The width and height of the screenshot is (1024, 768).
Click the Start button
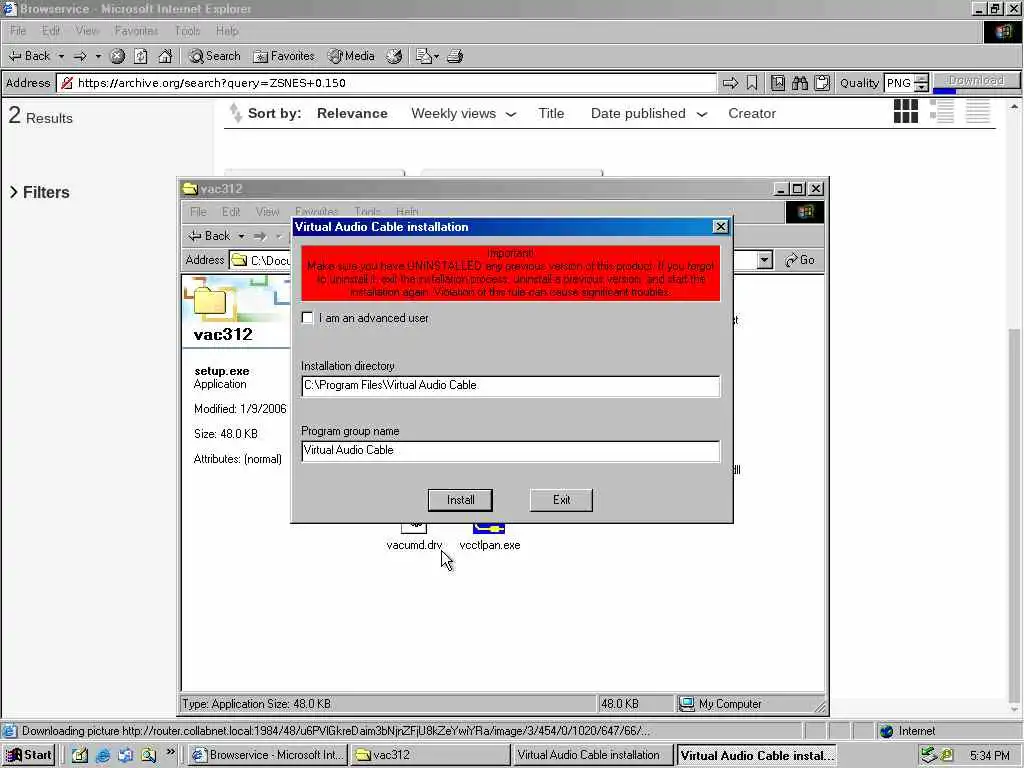(x=29, y=755)
